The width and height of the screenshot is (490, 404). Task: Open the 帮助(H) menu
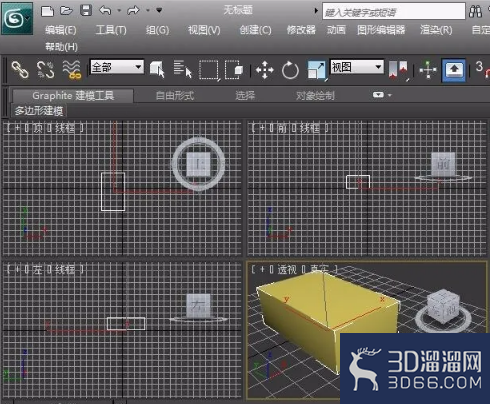(x=61, y=47)
